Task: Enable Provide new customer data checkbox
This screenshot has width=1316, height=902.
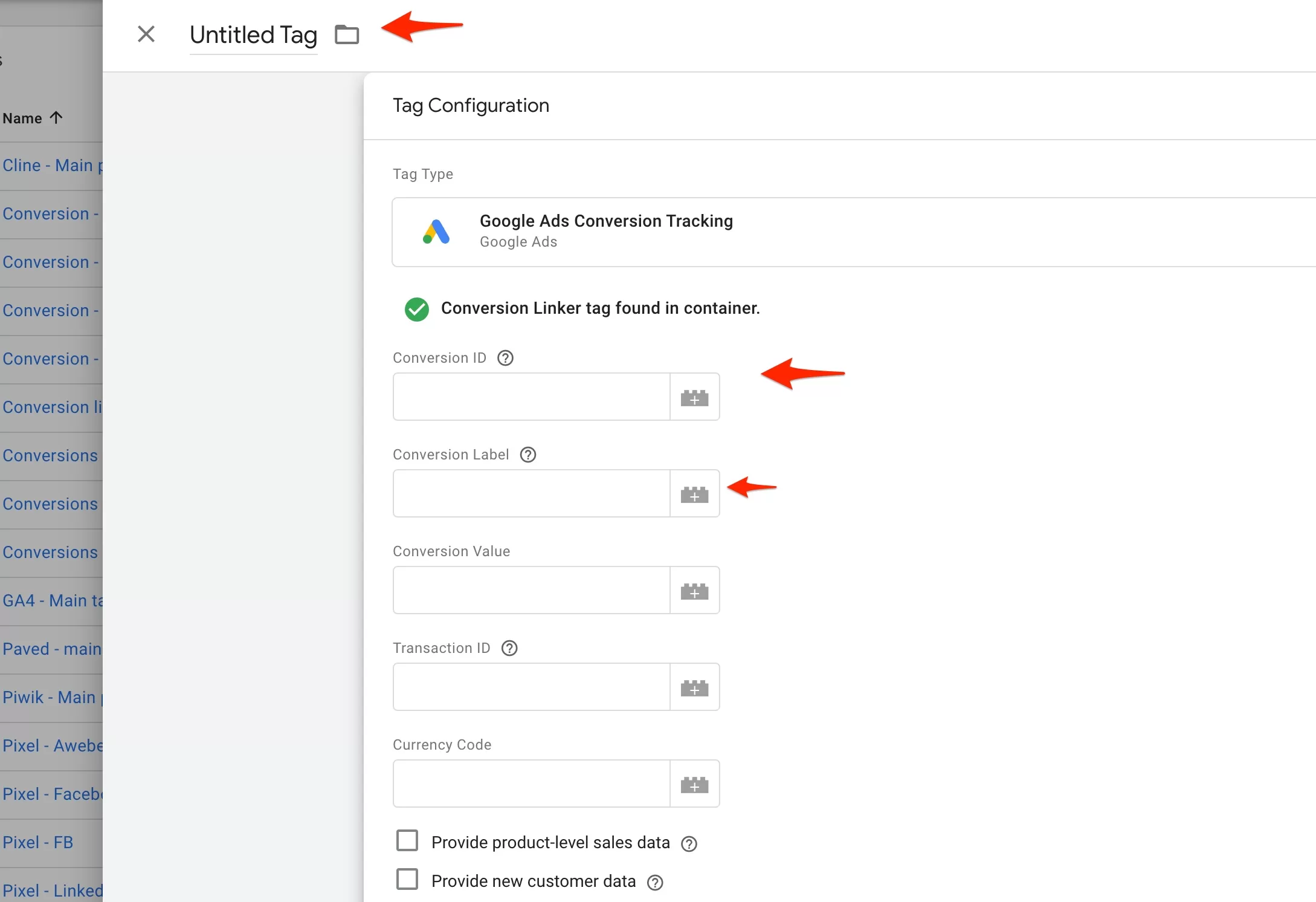Action: 407,879
